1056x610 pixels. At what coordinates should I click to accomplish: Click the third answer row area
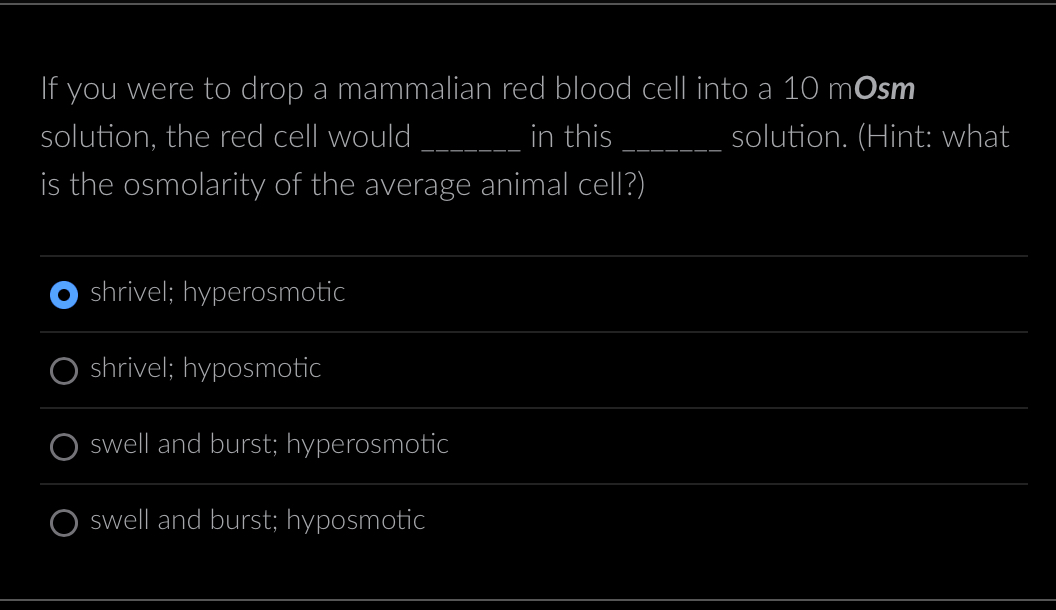point(500,446)
